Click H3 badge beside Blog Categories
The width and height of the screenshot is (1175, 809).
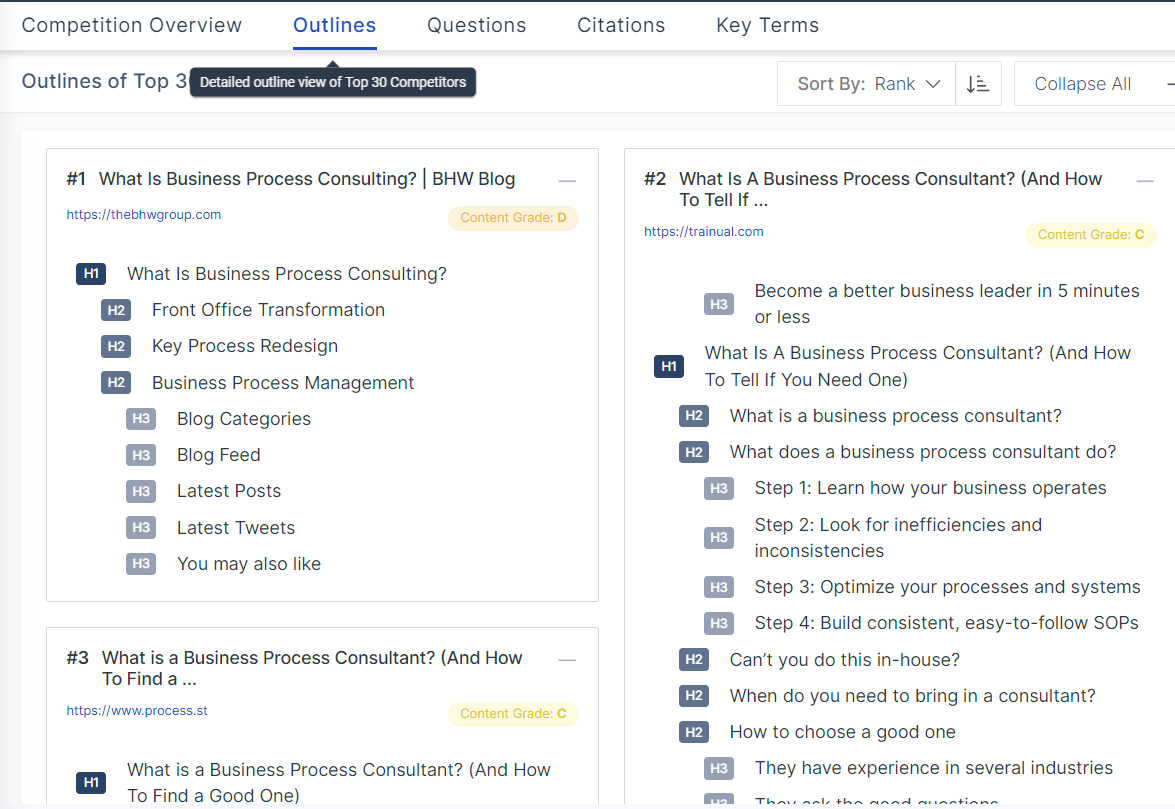[141, 419]
